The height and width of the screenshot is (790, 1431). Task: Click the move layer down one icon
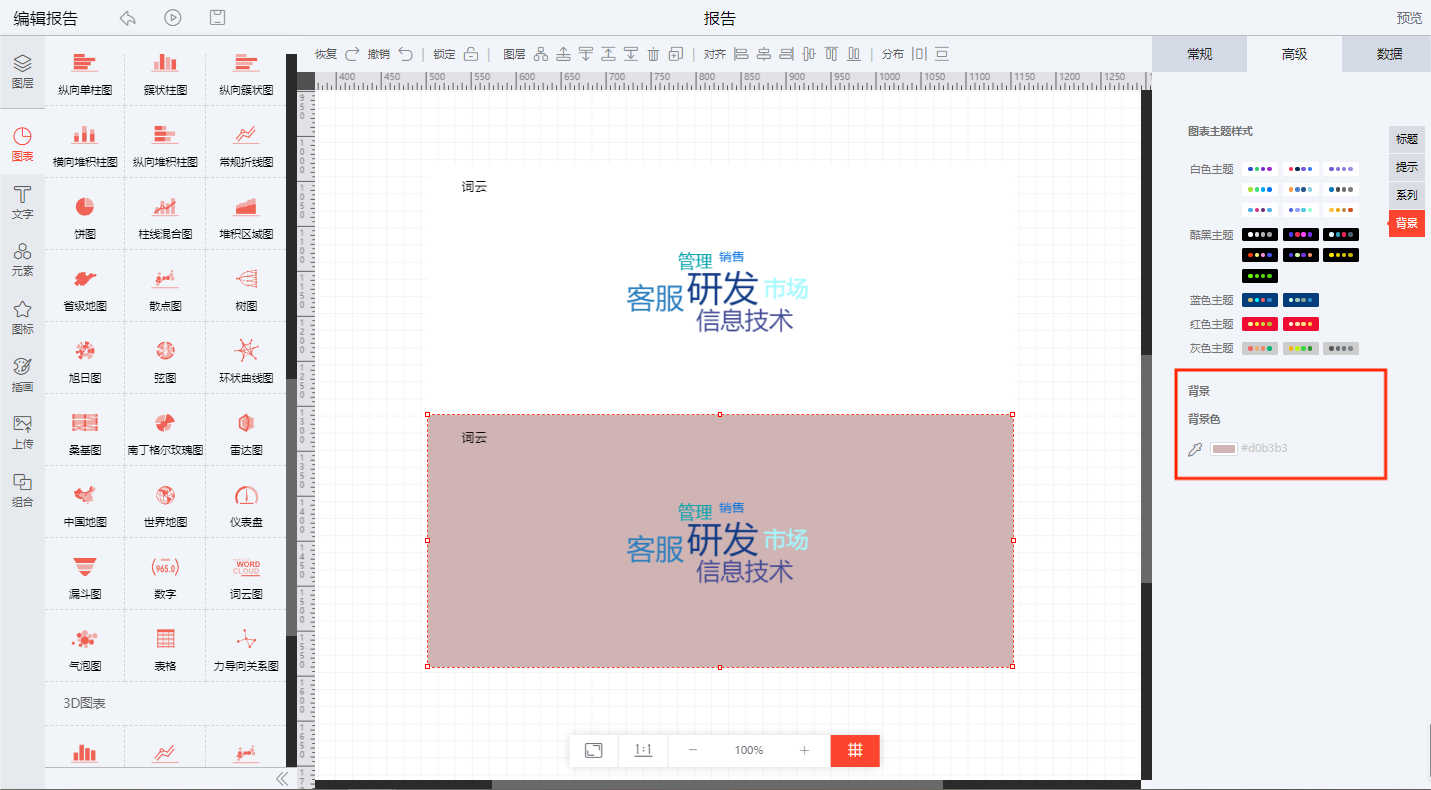tap(586, 54)
